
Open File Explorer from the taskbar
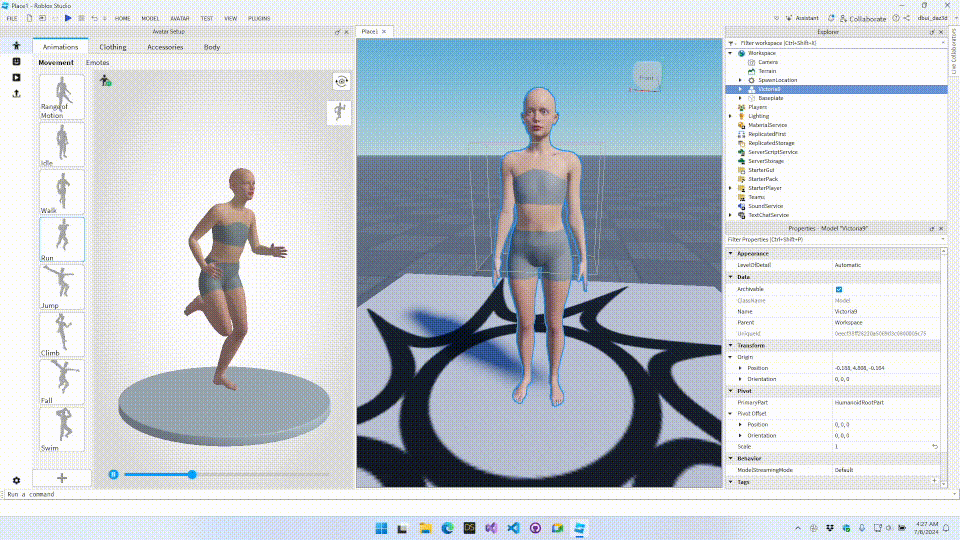(426, 528)
